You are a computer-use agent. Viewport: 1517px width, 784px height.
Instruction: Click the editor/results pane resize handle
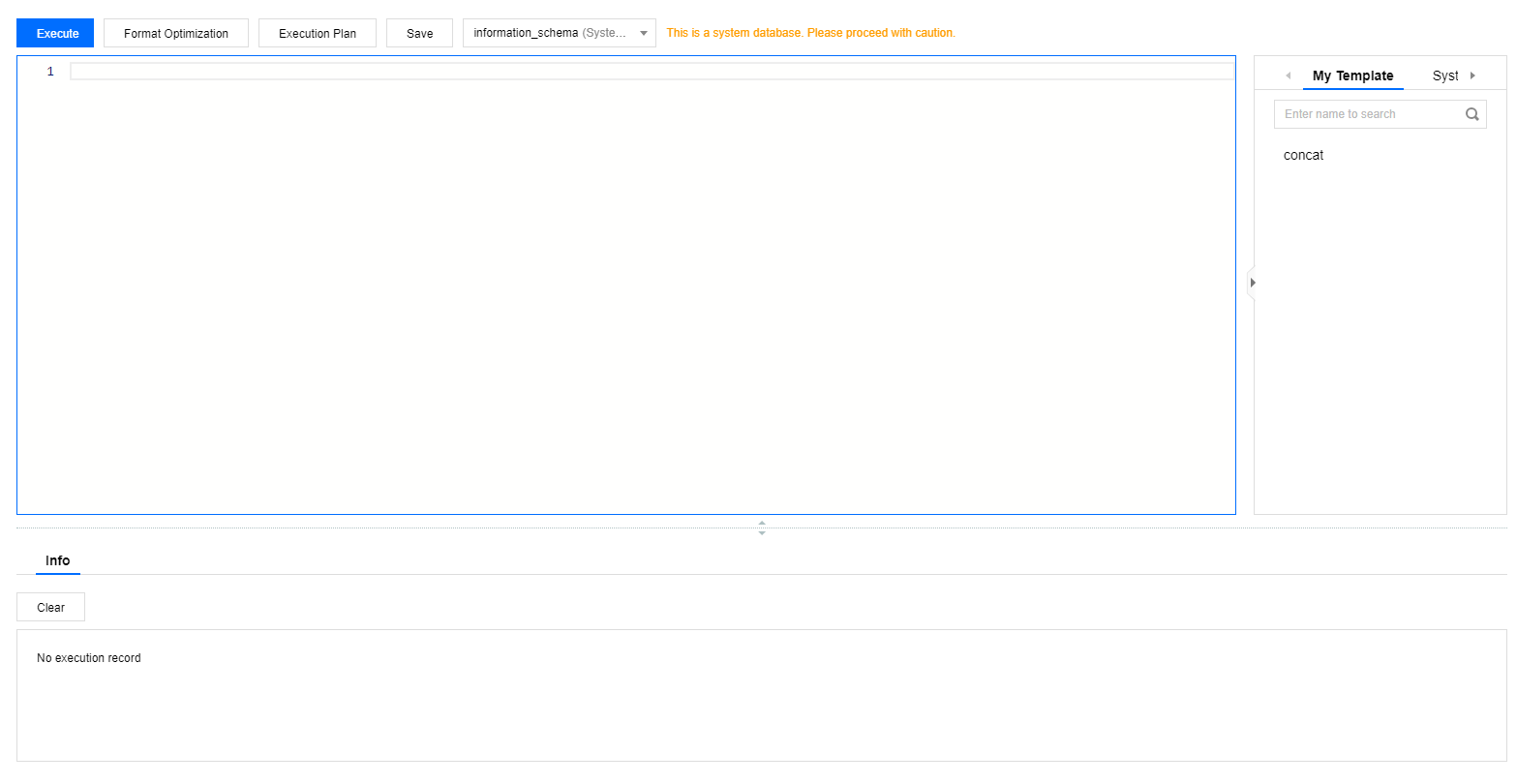click(x=762, y=528)
